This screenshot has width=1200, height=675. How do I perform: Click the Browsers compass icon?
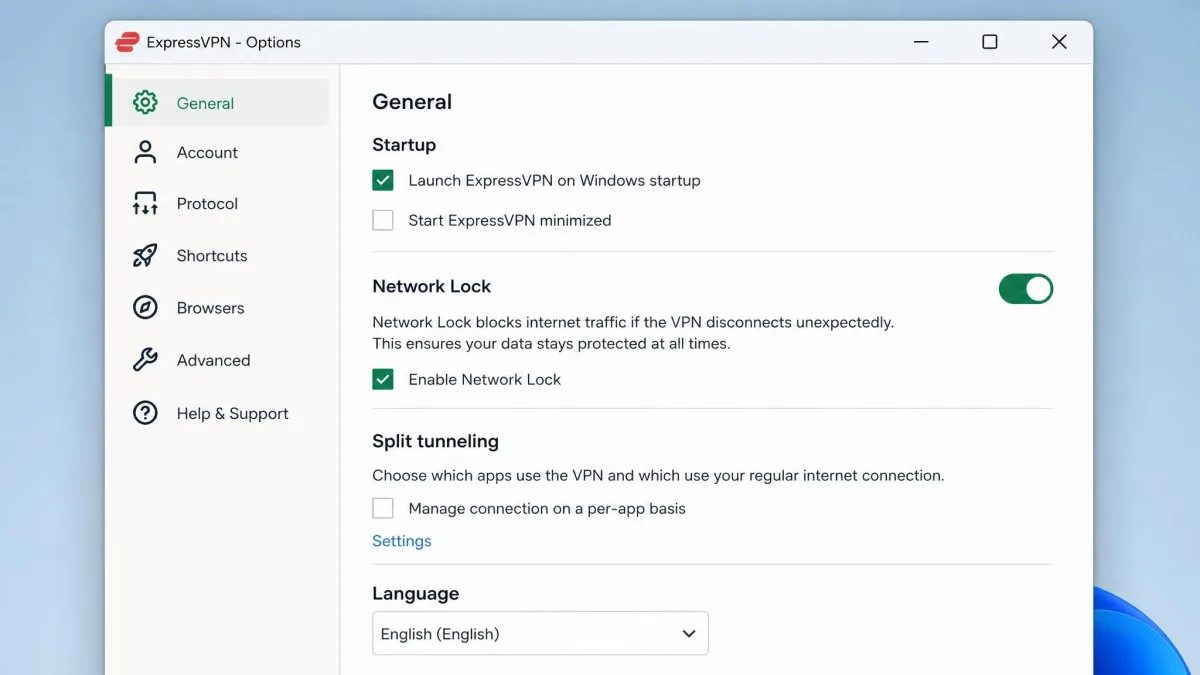click(x=145, y=308)
